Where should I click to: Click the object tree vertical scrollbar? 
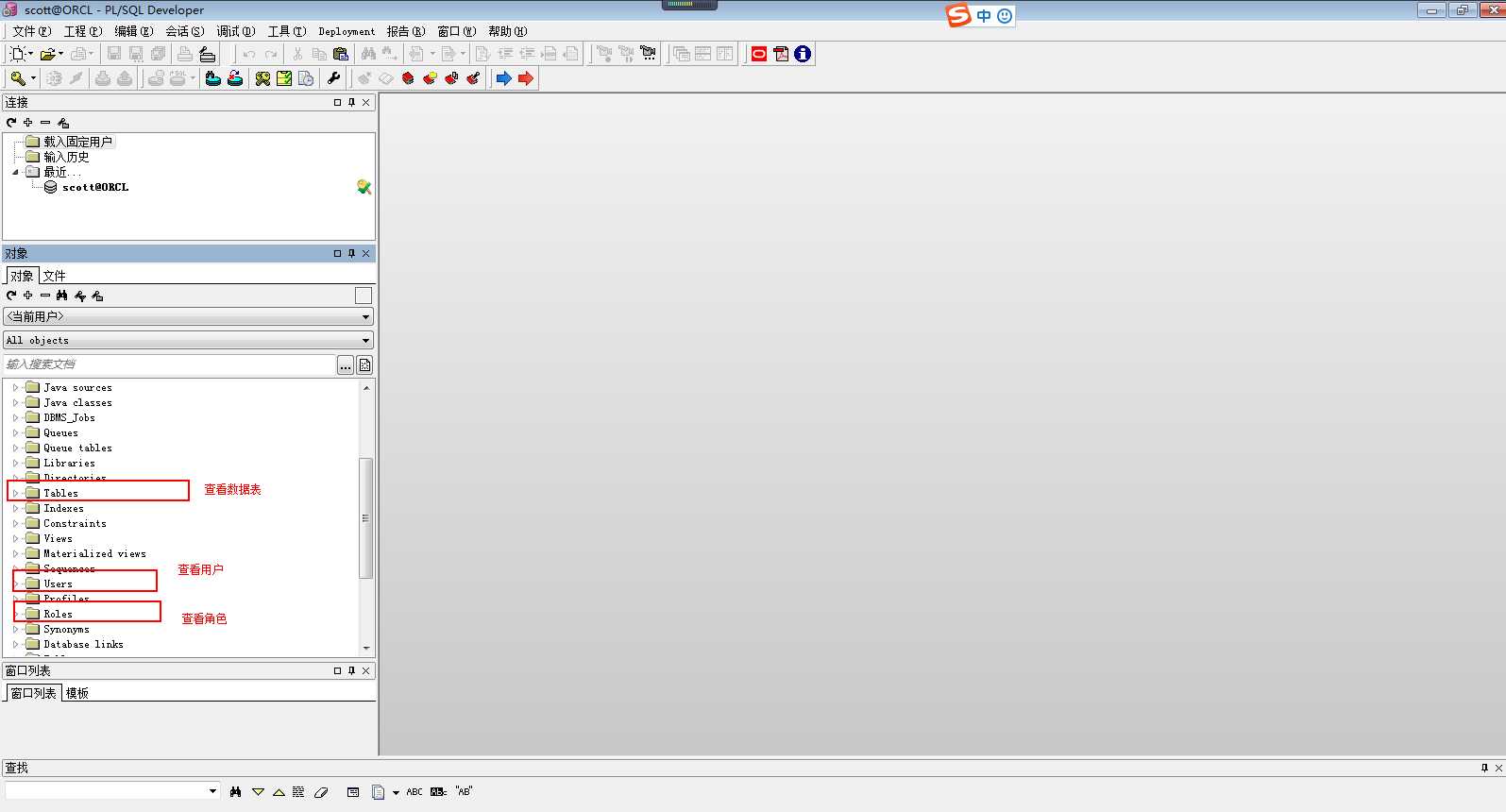coord(366,517)
